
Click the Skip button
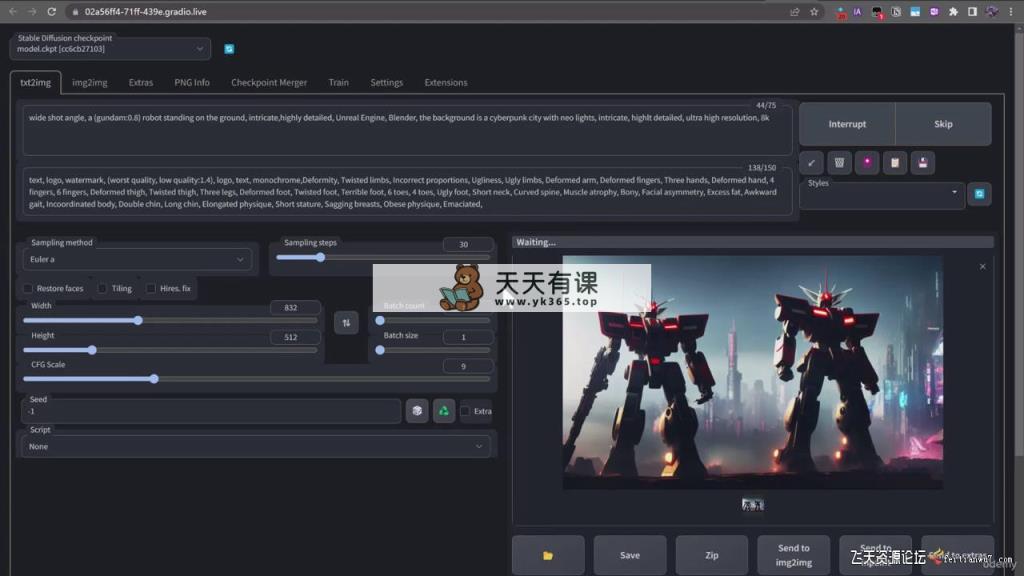click(943, 124)
